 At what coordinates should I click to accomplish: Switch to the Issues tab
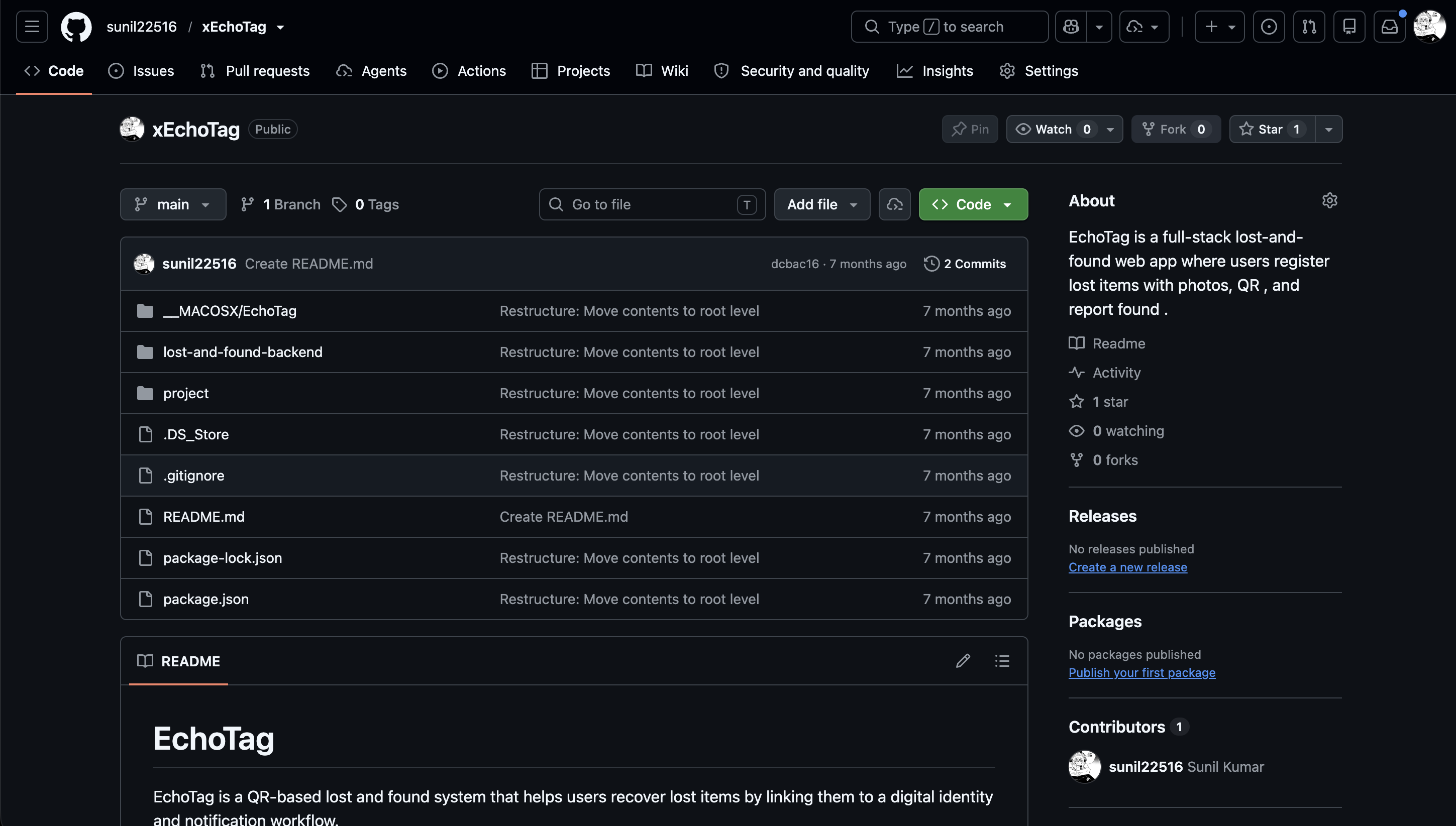141,71
